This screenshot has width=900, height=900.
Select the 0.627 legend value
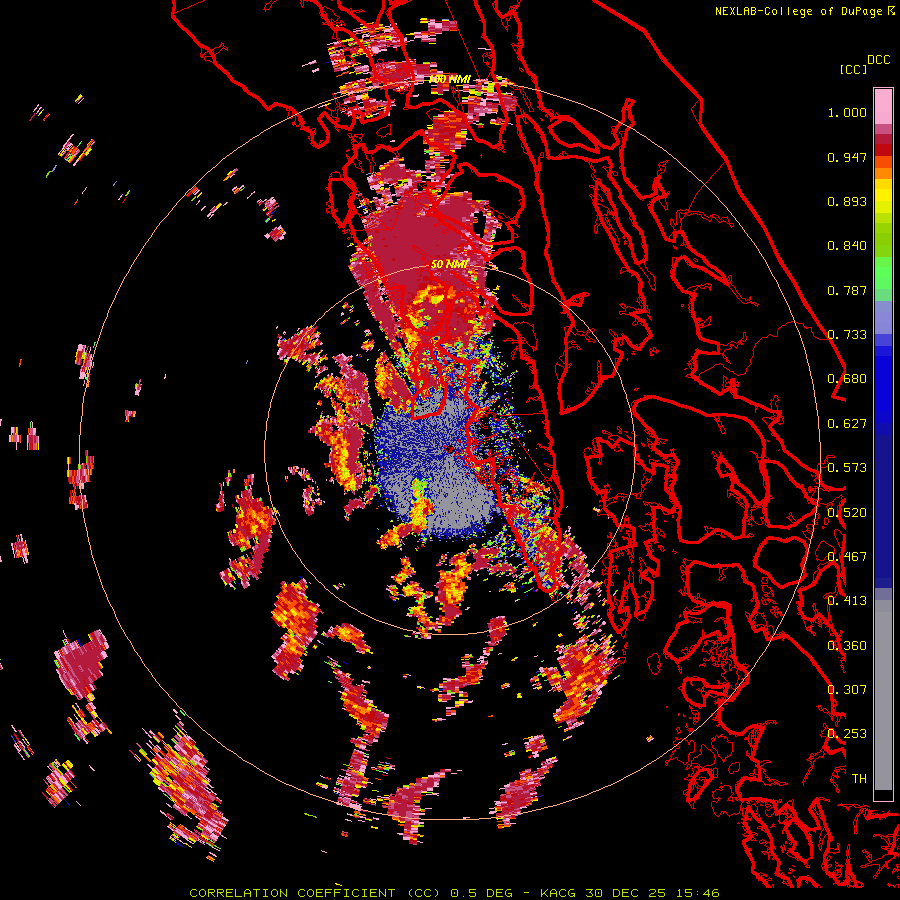point(847,424)
